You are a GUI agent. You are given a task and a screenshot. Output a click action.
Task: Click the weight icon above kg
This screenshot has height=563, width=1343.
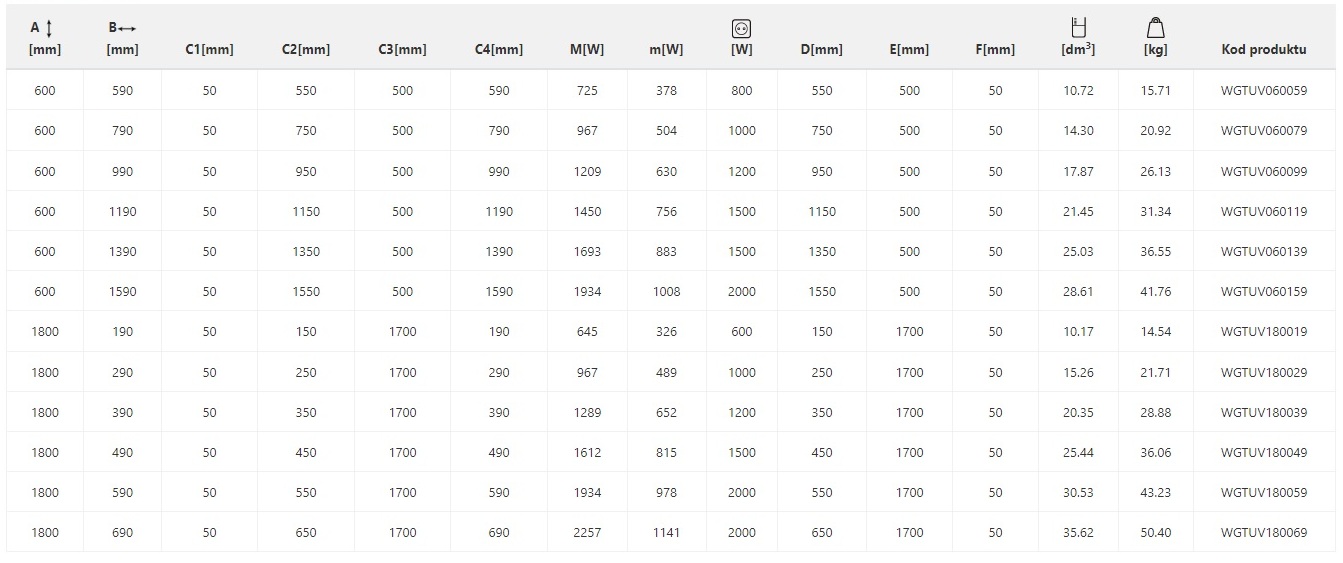click(x=1155, y=28)
